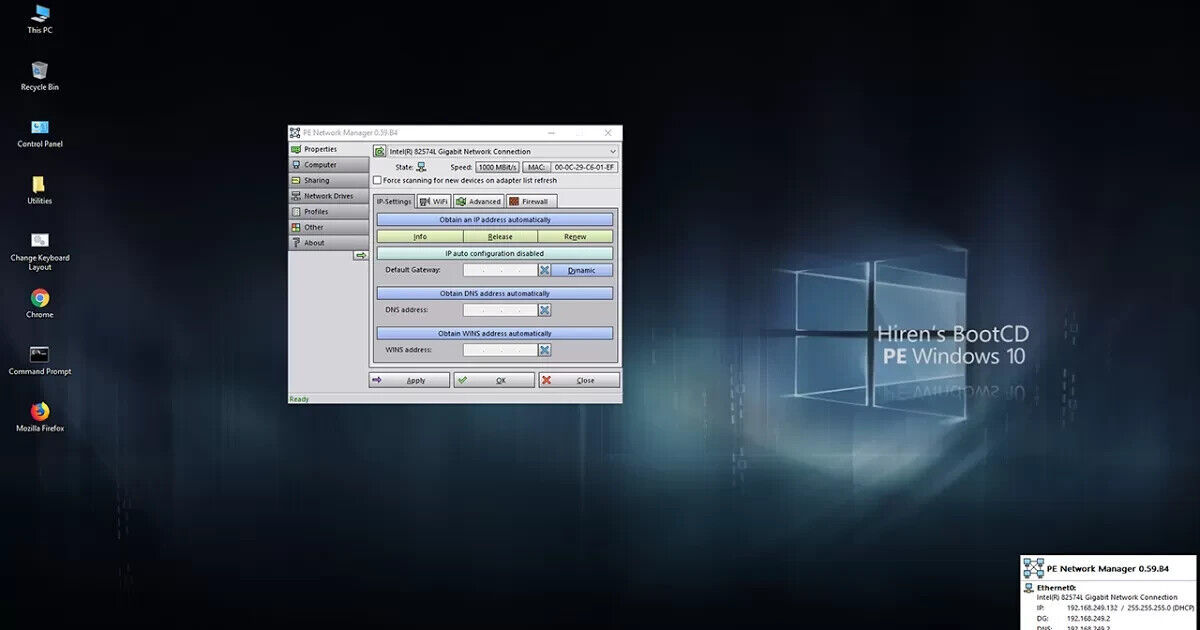Click the 1000 MBit/s speed button
Viewport: 1200px width, 630px height.
(x=497, y=167)
